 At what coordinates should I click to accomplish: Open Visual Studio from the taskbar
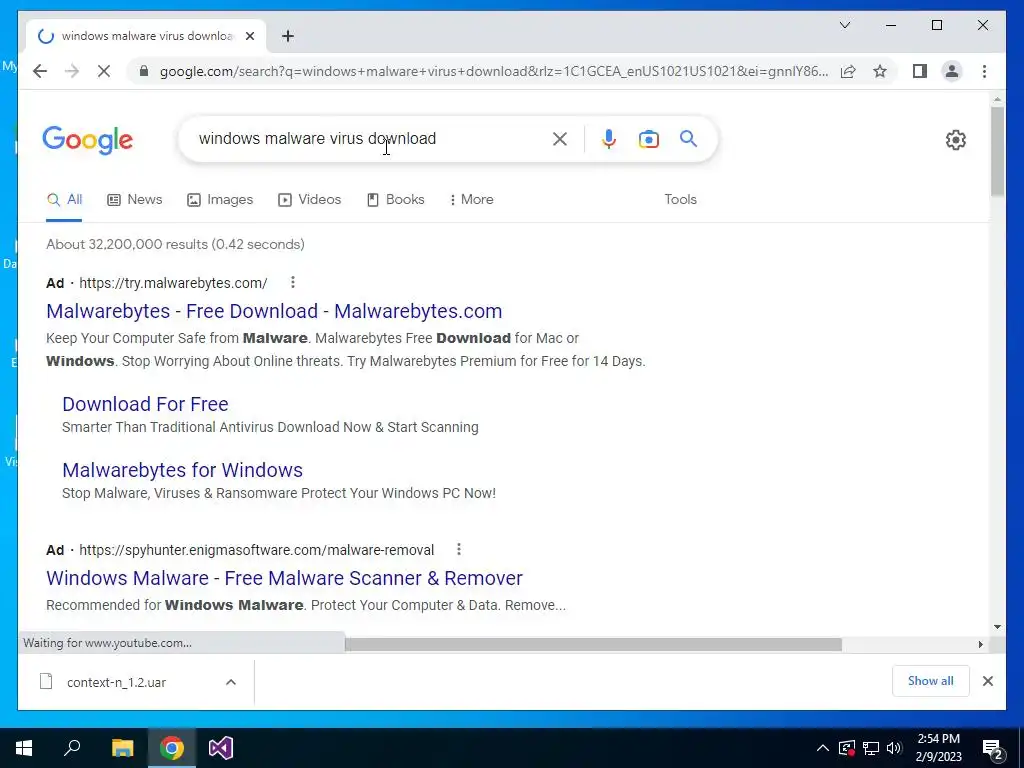click(221, 748)
